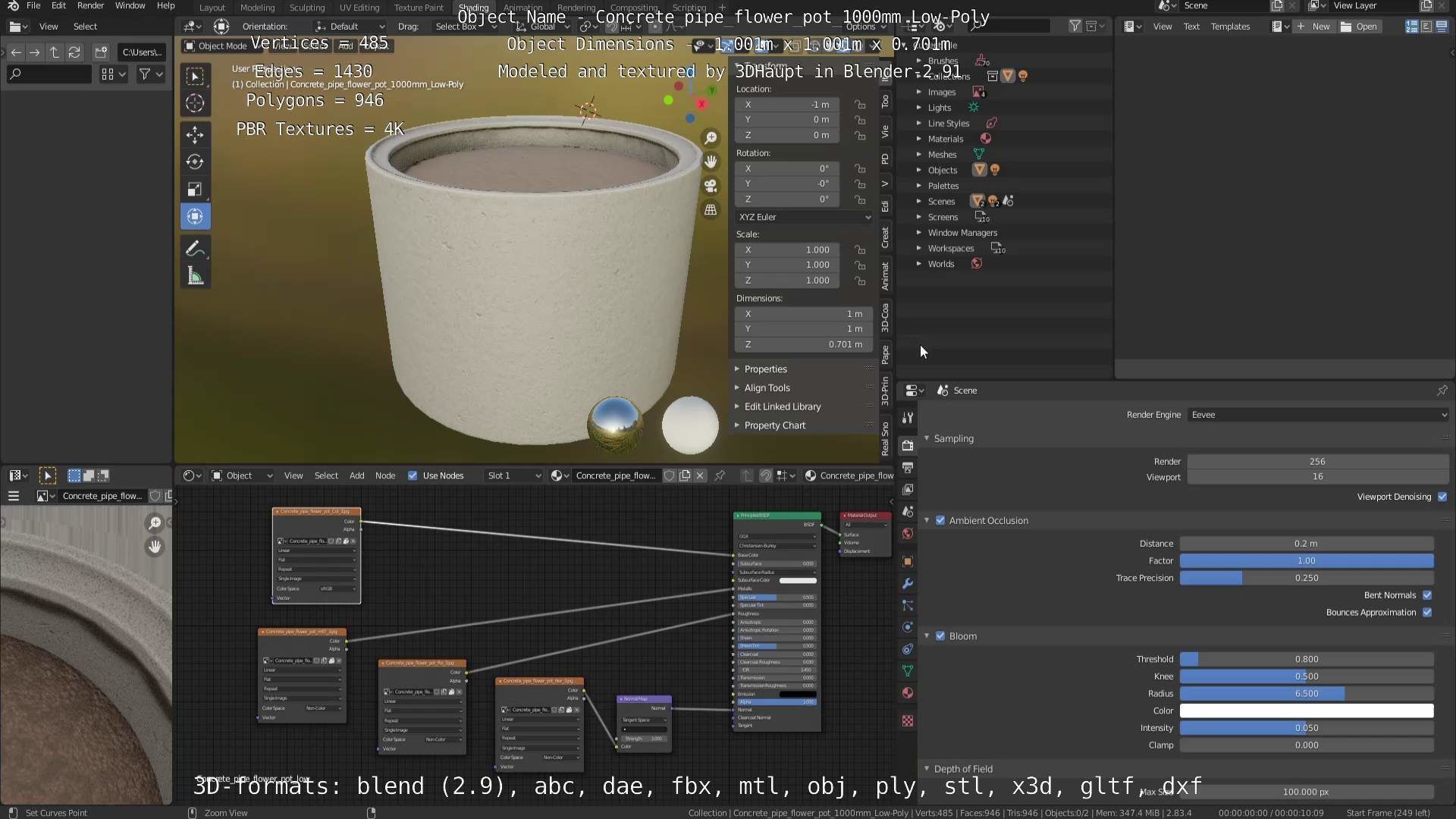
Task: Select the Select Box tool in viewport toolbar
Action: tap(195, 76)
